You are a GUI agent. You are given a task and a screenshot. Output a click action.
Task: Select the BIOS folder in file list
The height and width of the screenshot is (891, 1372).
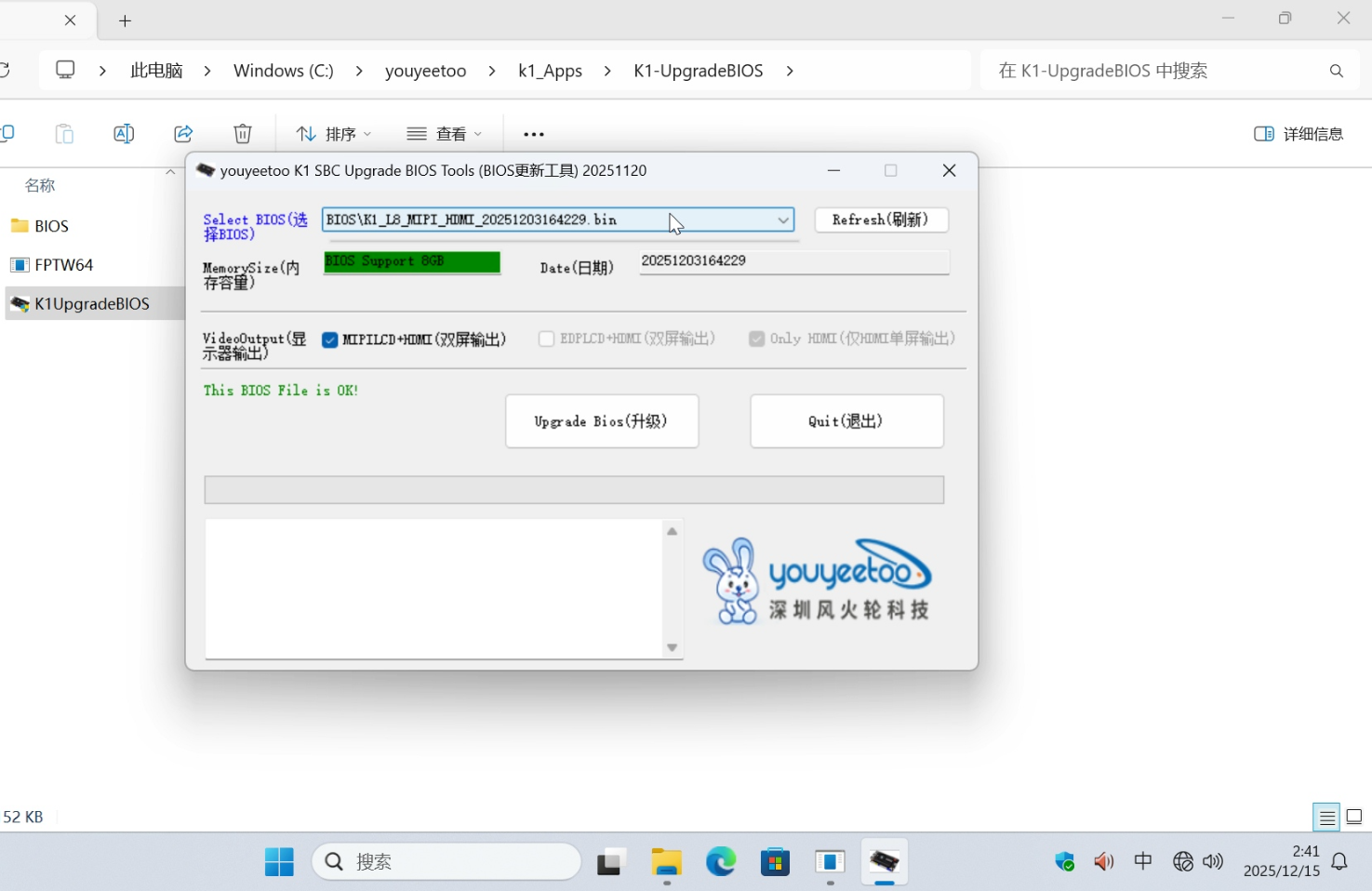click(51, 226)
